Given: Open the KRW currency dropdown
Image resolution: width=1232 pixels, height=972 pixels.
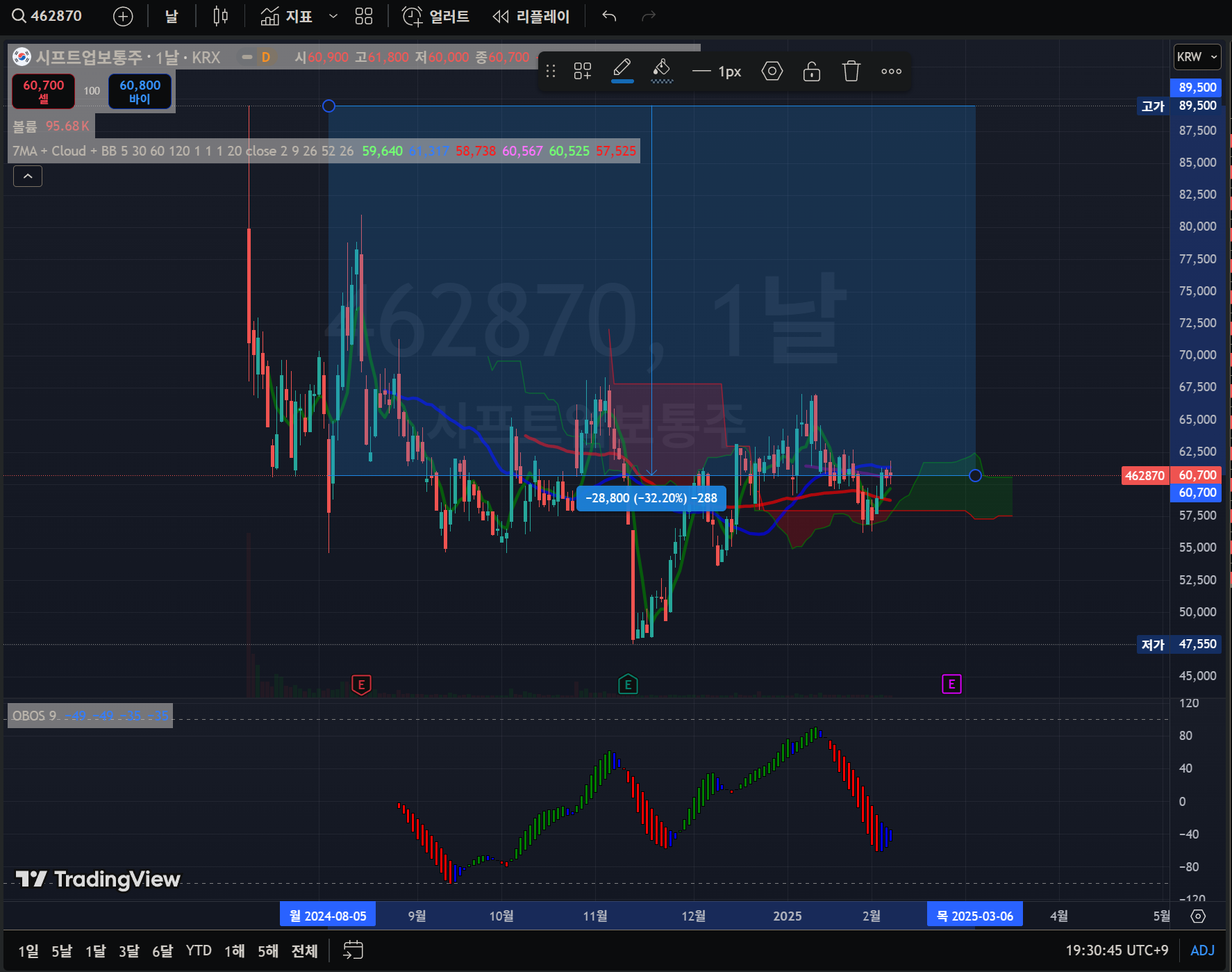Looking at the screenshot, I should click(x=1197, y=57).
